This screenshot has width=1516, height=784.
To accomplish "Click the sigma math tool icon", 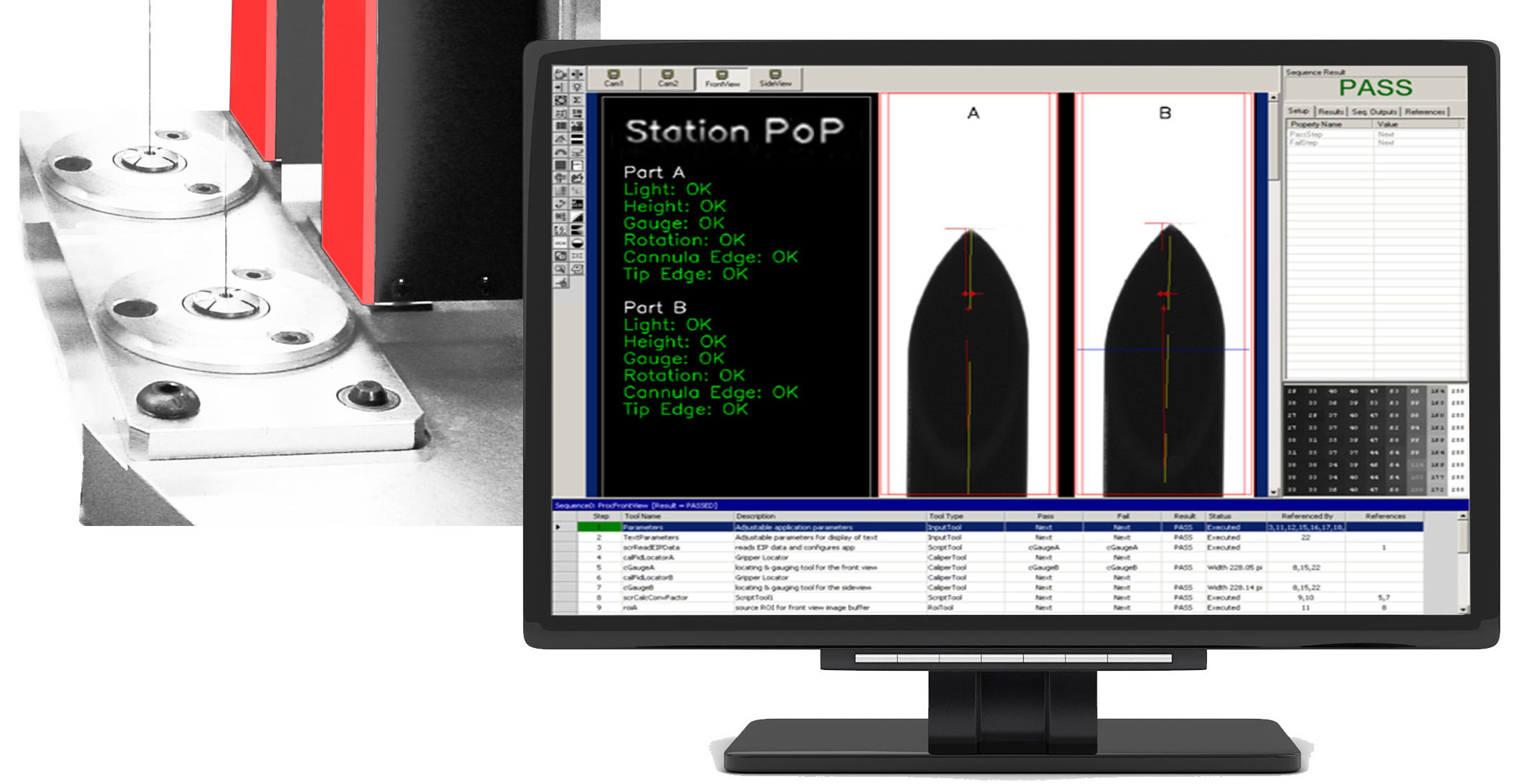I will pos(577,100).
